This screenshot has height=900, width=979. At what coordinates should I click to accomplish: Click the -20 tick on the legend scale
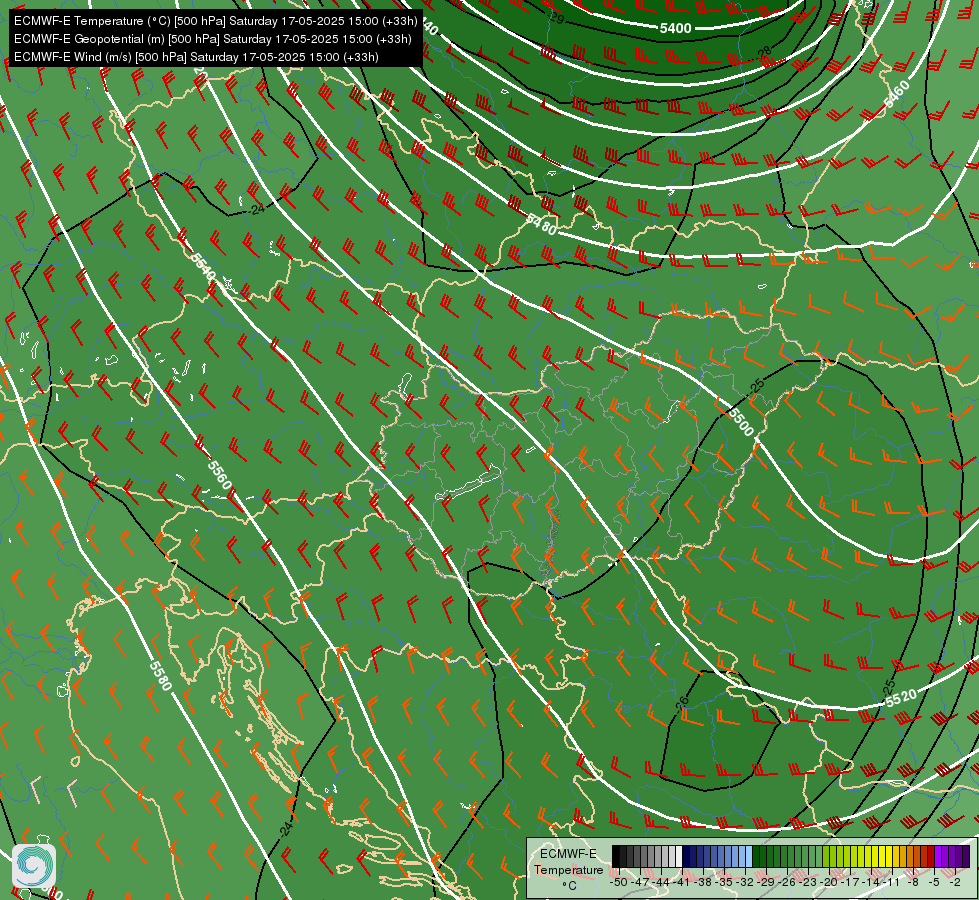tap(829, 882)
